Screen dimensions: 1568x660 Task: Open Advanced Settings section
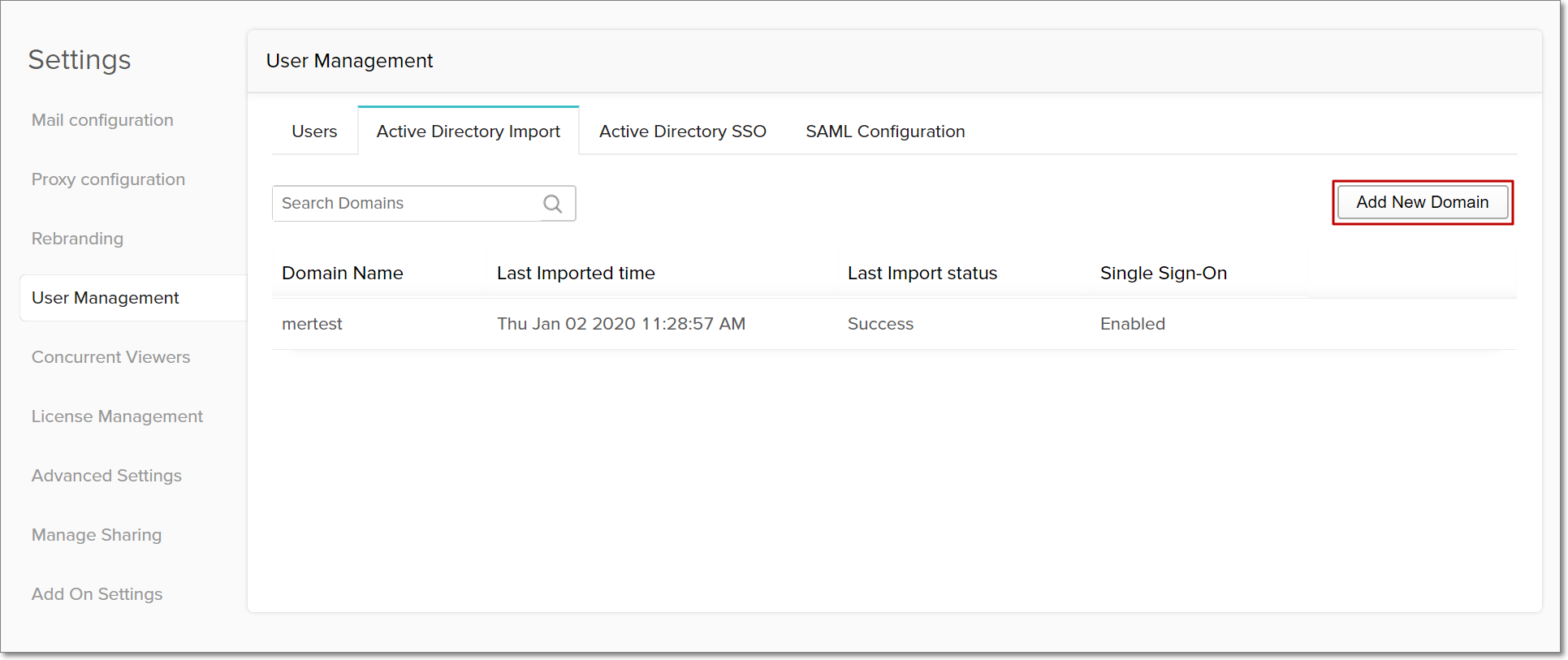click(x=106, y=476)
